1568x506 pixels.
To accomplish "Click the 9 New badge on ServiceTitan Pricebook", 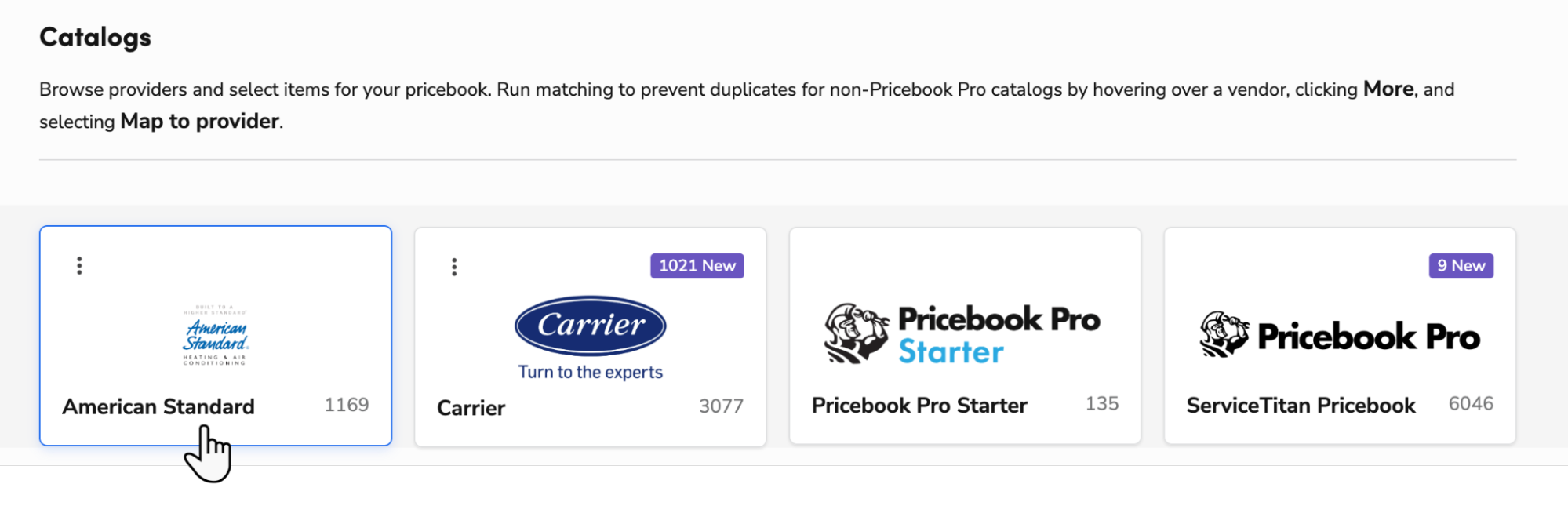I will coord(1461,265).
